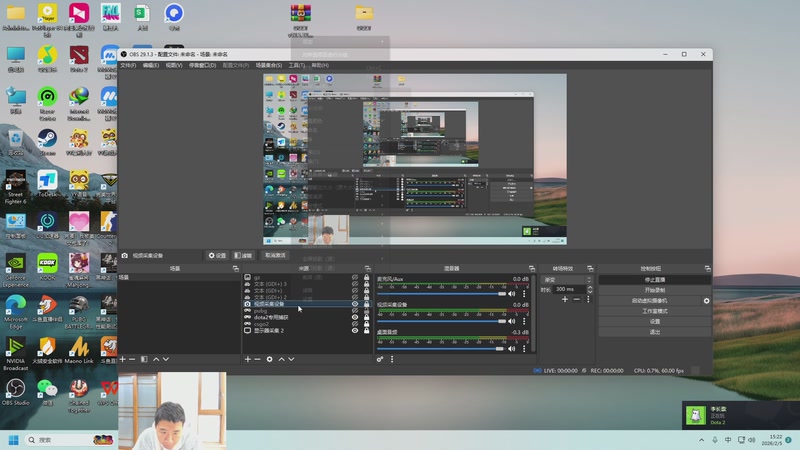Unlock the dota2专用捕获 source lock
This screenshot has width=800, height=450.
tap(366, 317)
